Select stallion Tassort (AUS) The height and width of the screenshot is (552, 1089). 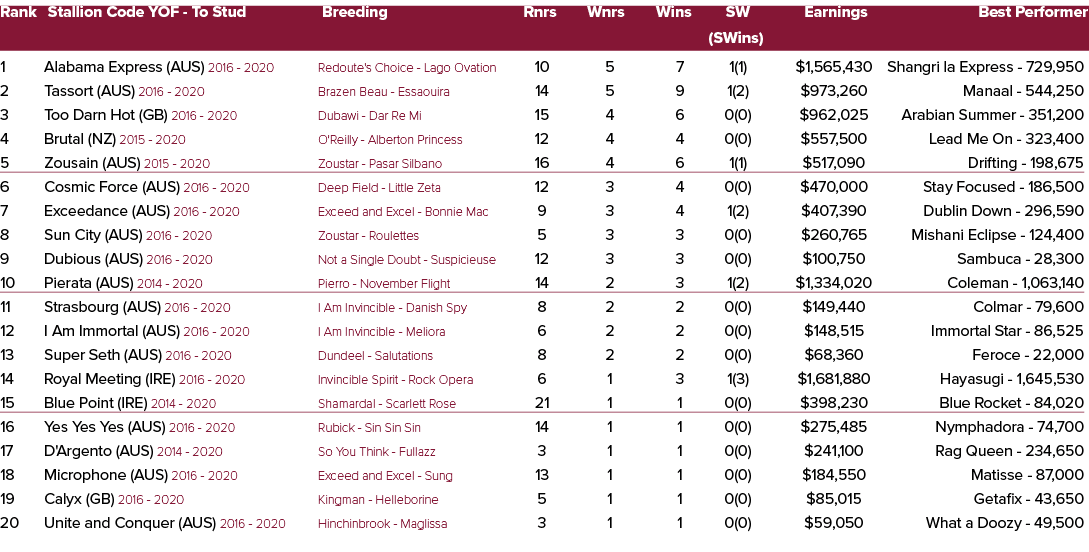coord(90,92)
